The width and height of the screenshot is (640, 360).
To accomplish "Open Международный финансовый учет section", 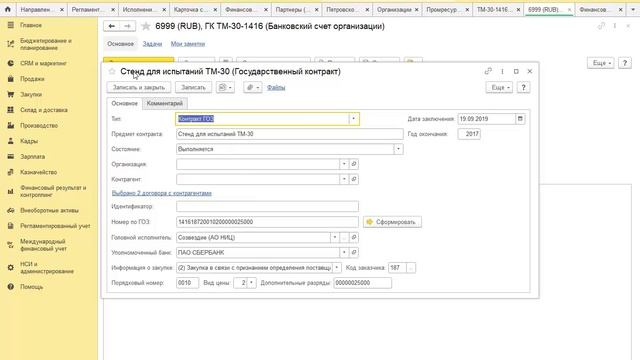I will (x=43, y=245).
